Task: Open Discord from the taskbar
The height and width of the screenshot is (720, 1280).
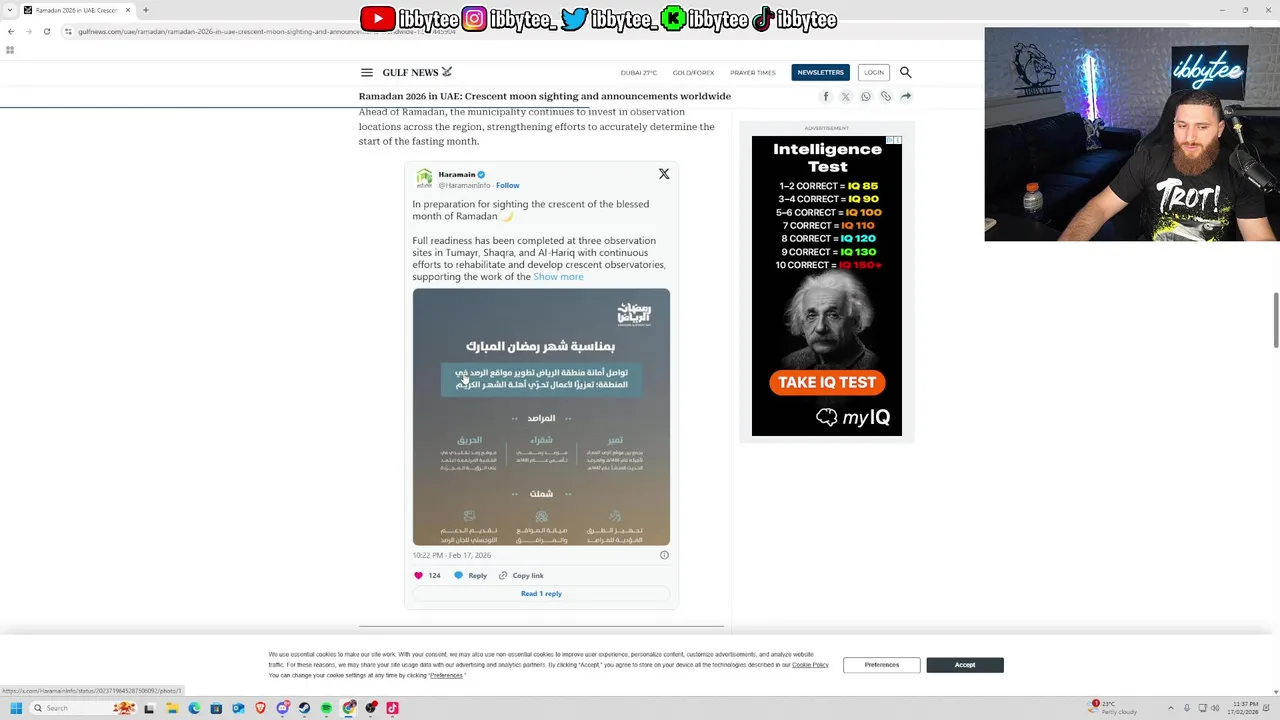Action: pos(283,708)
